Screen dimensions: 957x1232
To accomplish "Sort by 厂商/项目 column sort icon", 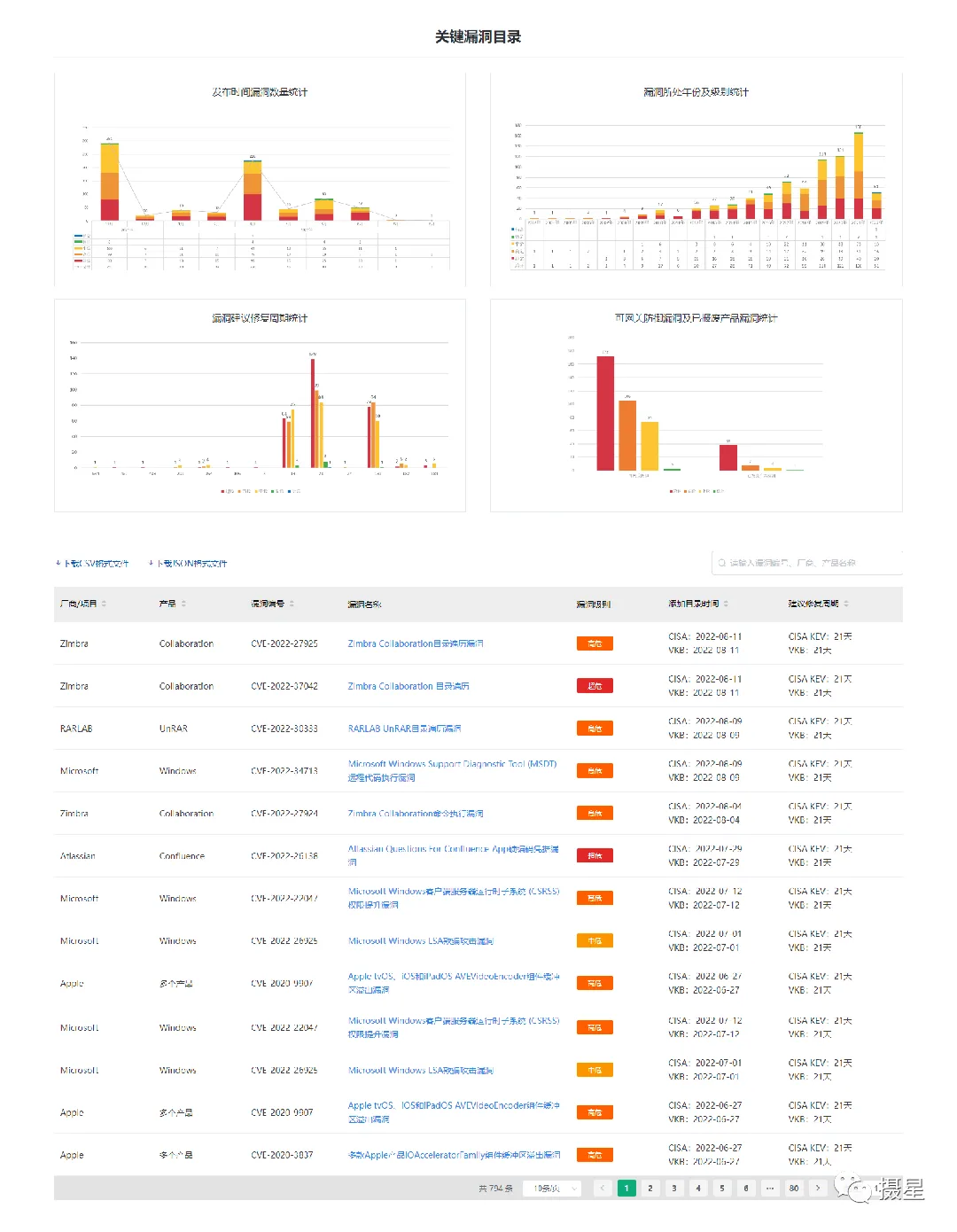I will (104, 604).
